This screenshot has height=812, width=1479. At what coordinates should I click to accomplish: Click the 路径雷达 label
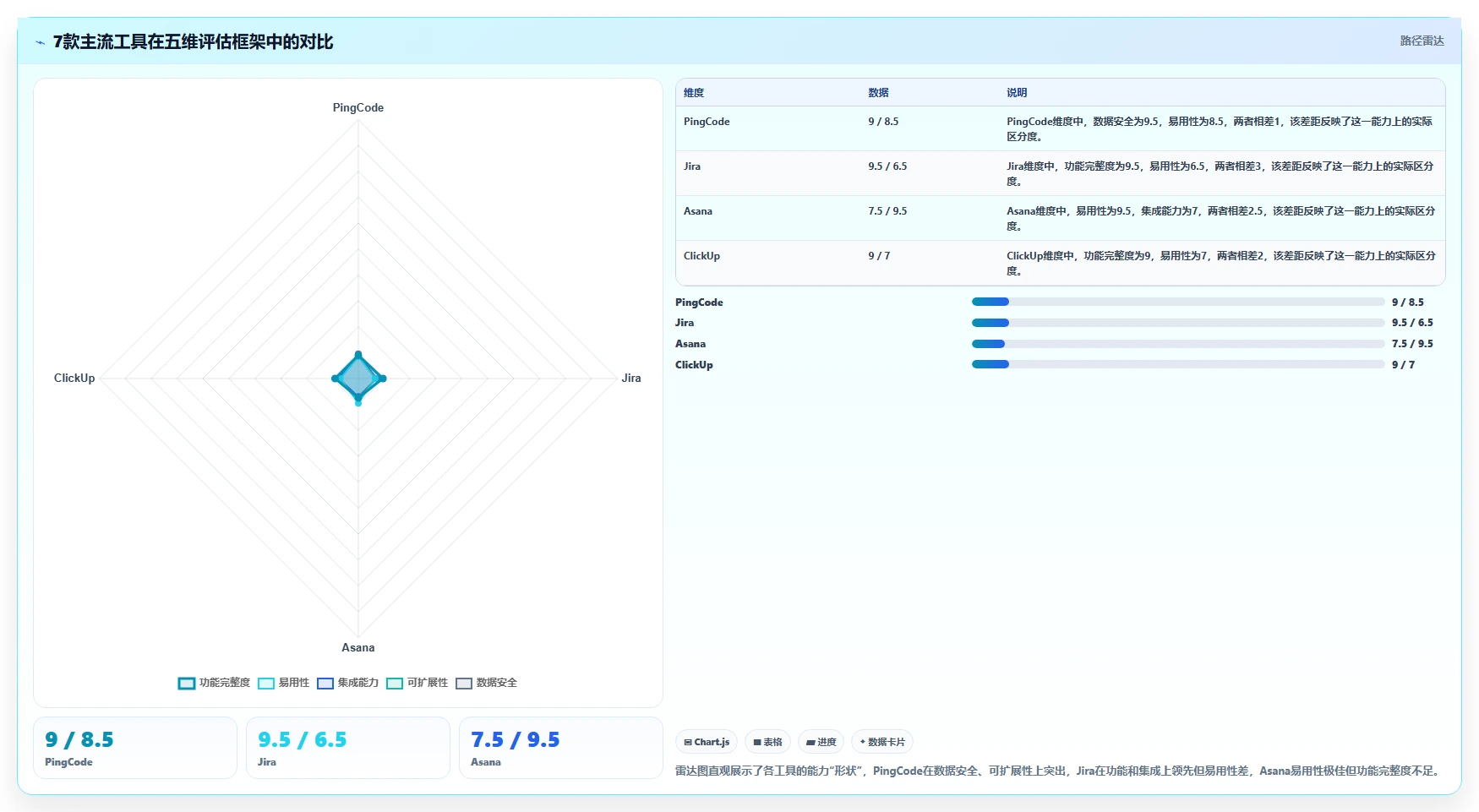pyautogui.click(x=1422, y=41)
